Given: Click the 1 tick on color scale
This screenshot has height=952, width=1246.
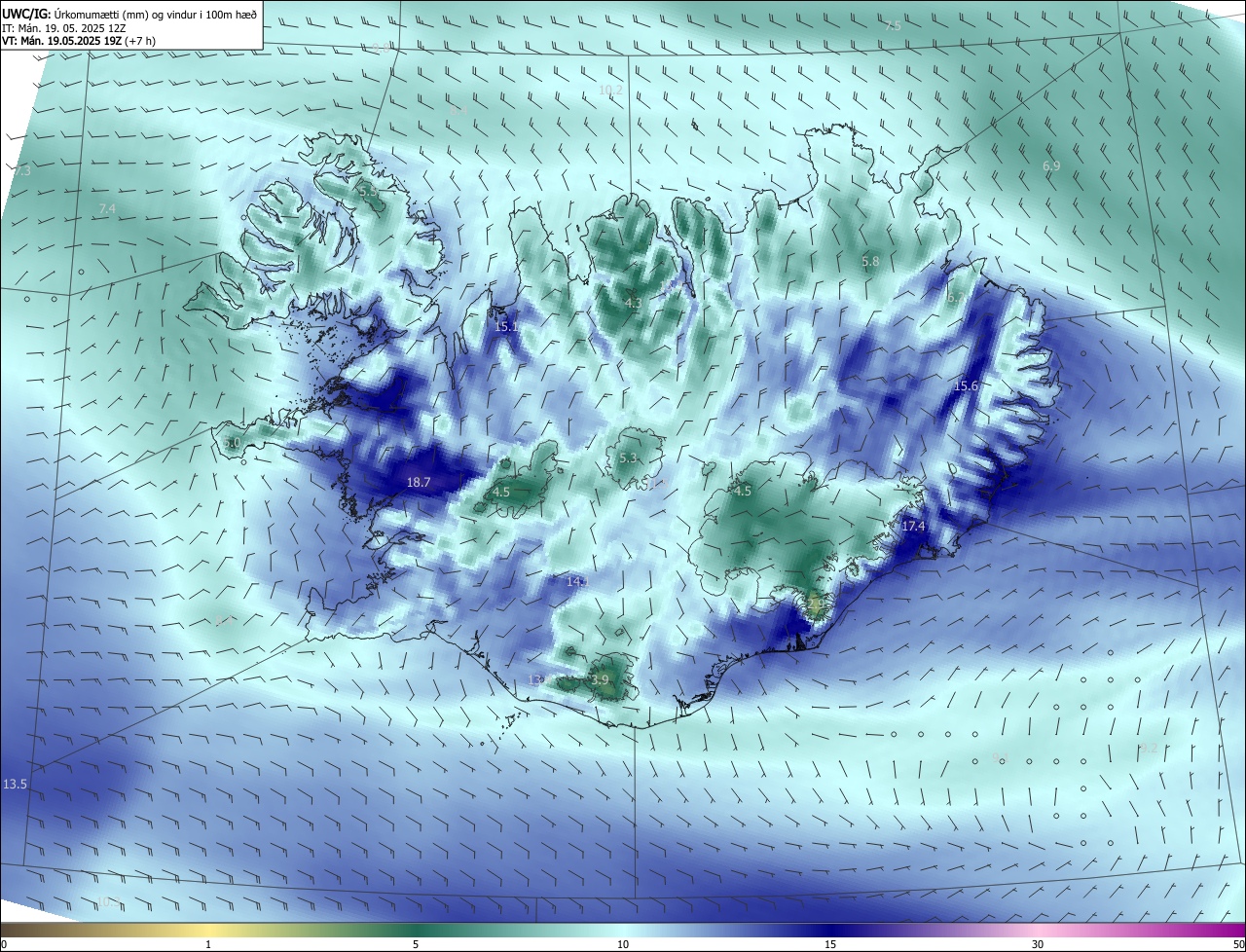Looking at the screenshot, I should click(208, 944).
